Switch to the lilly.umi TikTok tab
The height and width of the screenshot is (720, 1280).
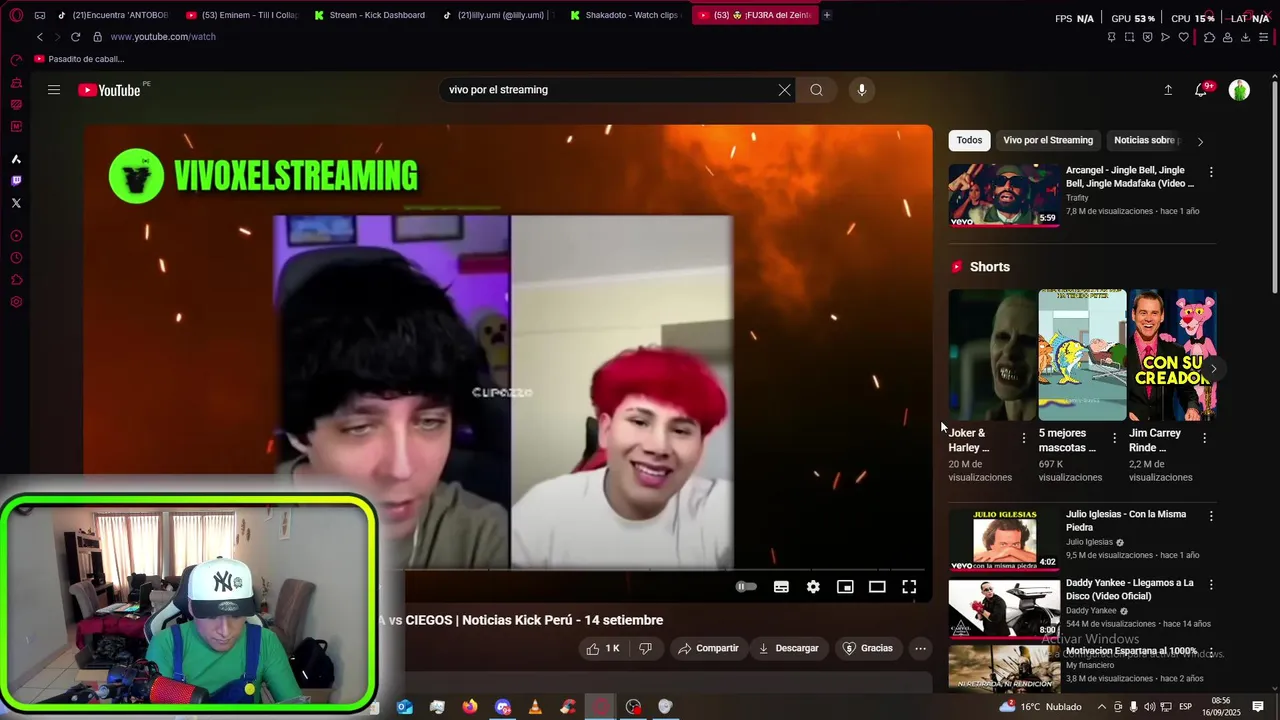(497, 15)
